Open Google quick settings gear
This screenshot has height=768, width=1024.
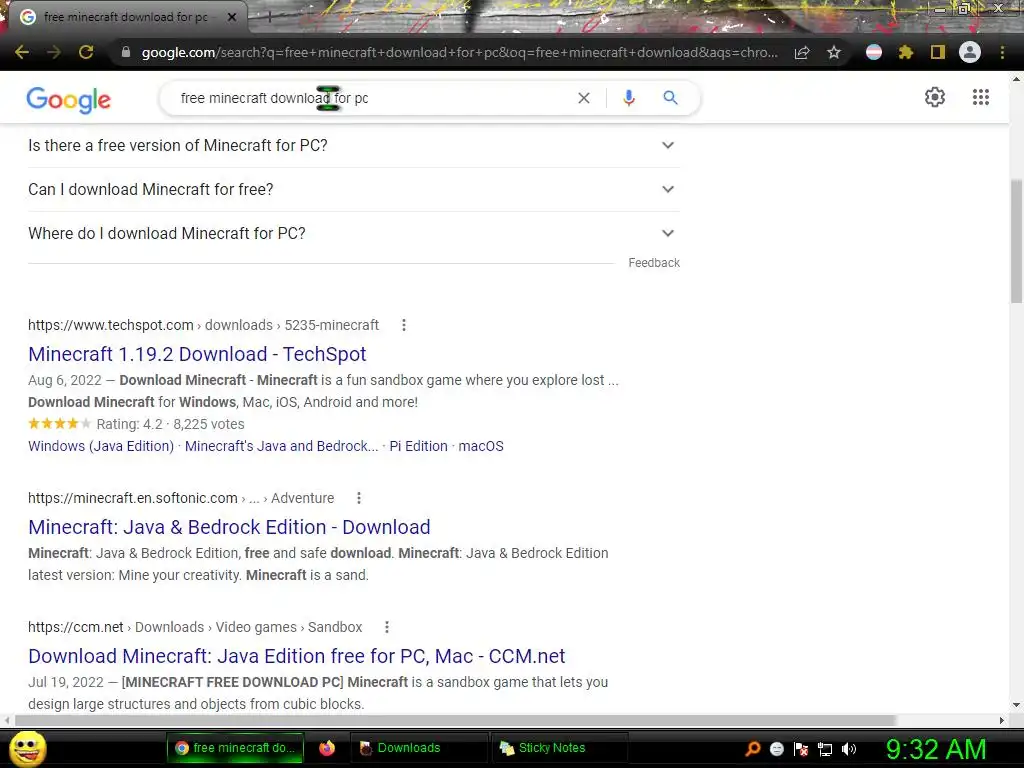click(x=935, y=97)
